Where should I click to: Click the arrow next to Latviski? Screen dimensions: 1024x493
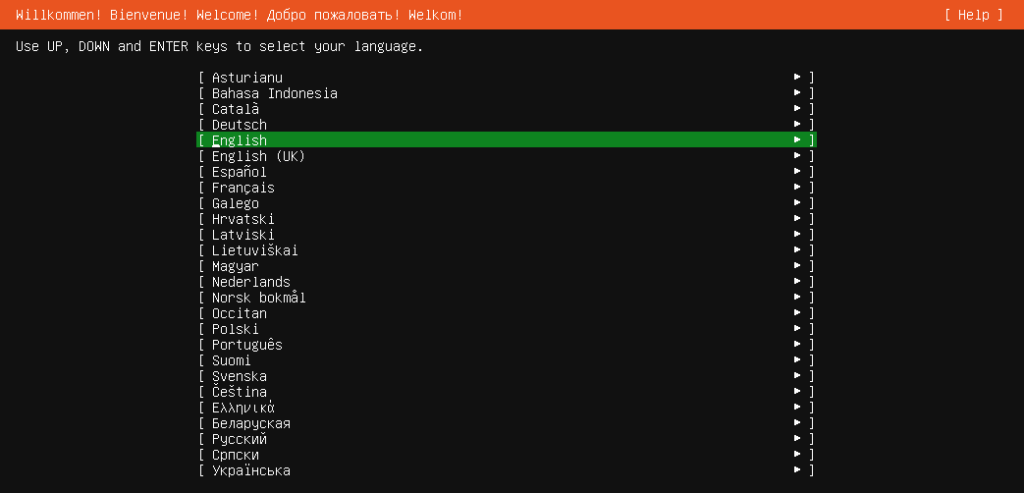click(797, 235)
